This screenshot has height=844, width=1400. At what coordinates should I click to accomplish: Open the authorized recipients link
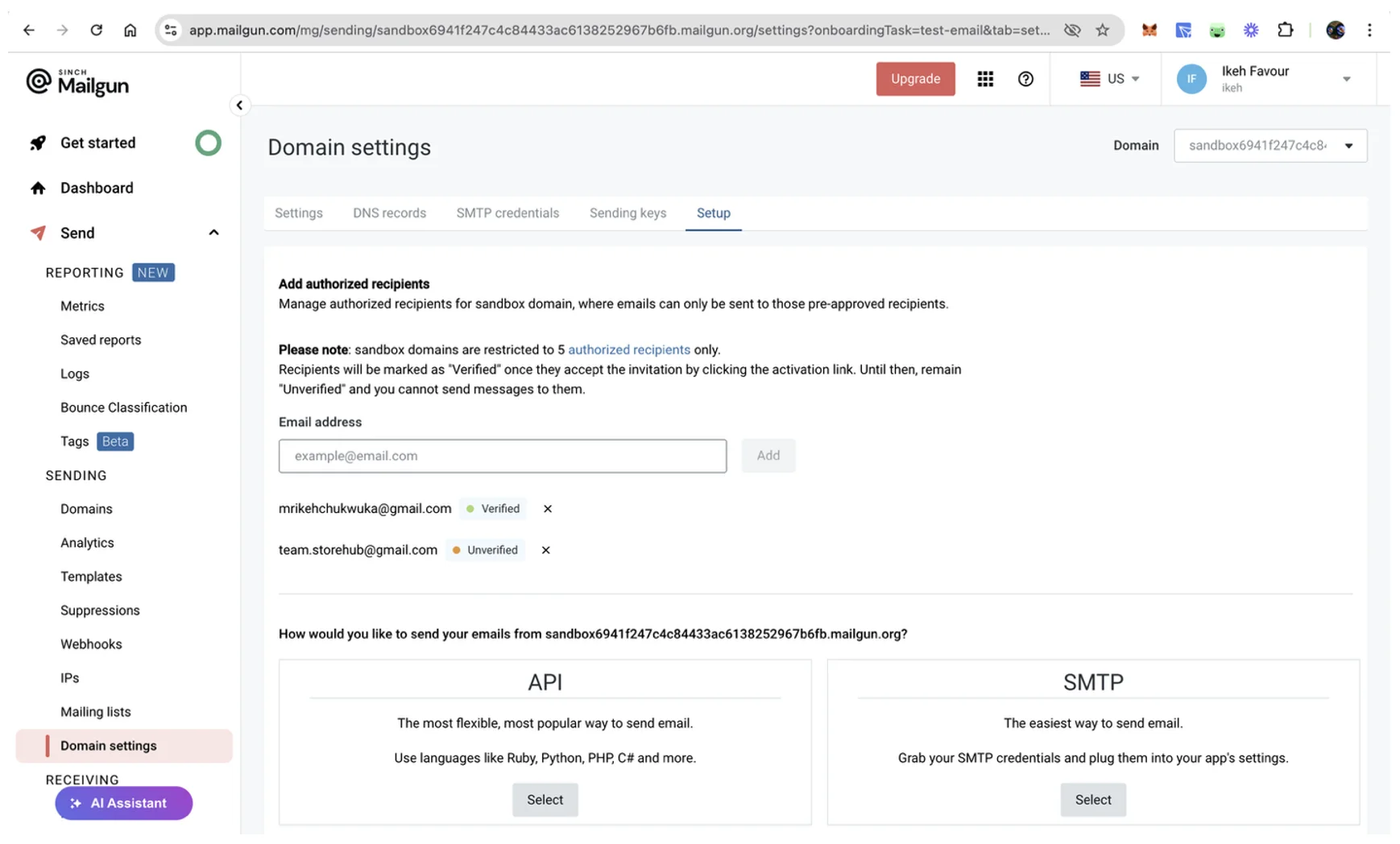629,350
